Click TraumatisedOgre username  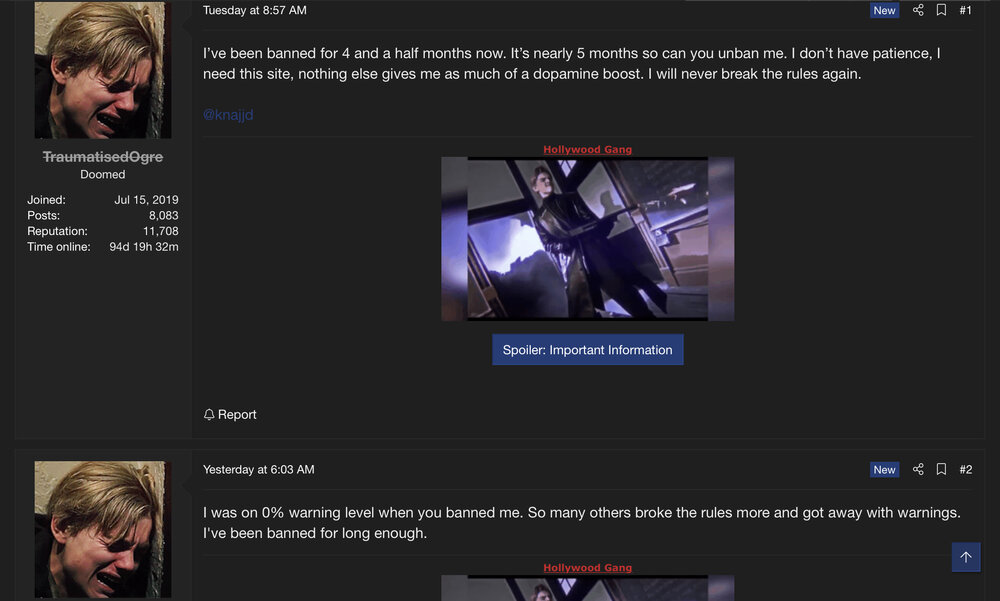[x=103, y=157]
